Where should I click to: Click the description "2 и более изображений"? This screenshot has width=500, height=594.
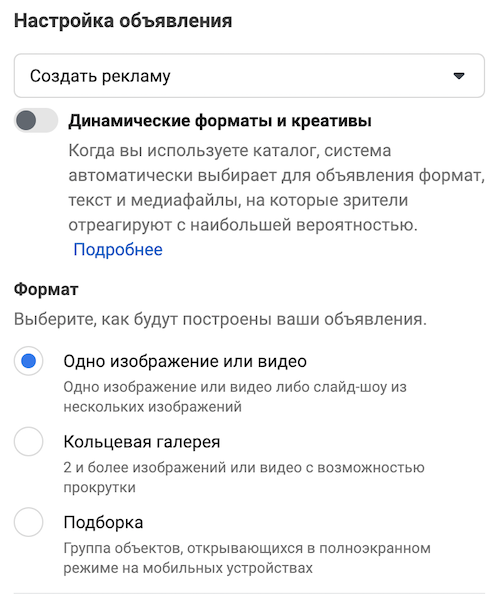[244, 477]
